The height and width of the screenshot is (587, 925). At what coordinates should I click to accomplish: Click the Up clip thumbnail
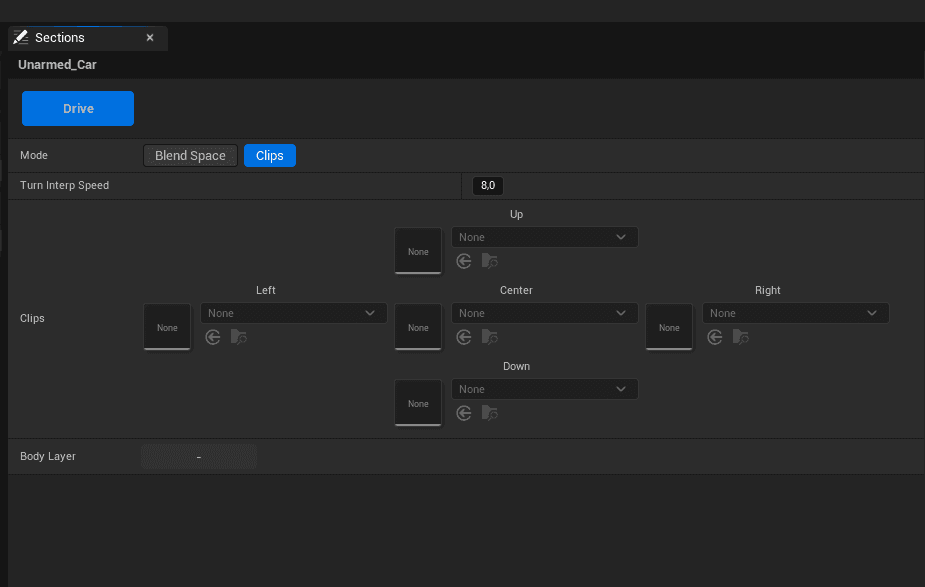pos(418,251)
